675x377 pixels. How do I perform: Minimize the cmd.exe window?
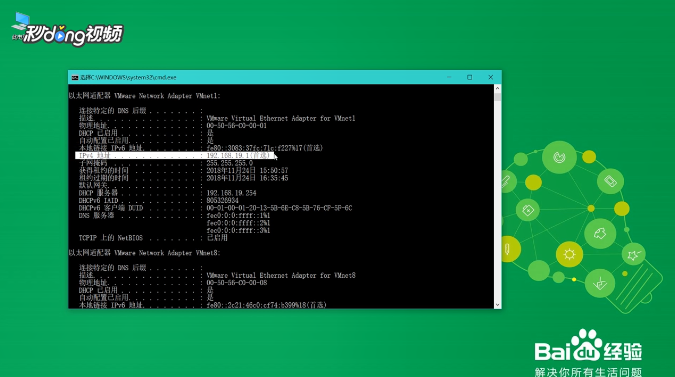tap(449, 77)
